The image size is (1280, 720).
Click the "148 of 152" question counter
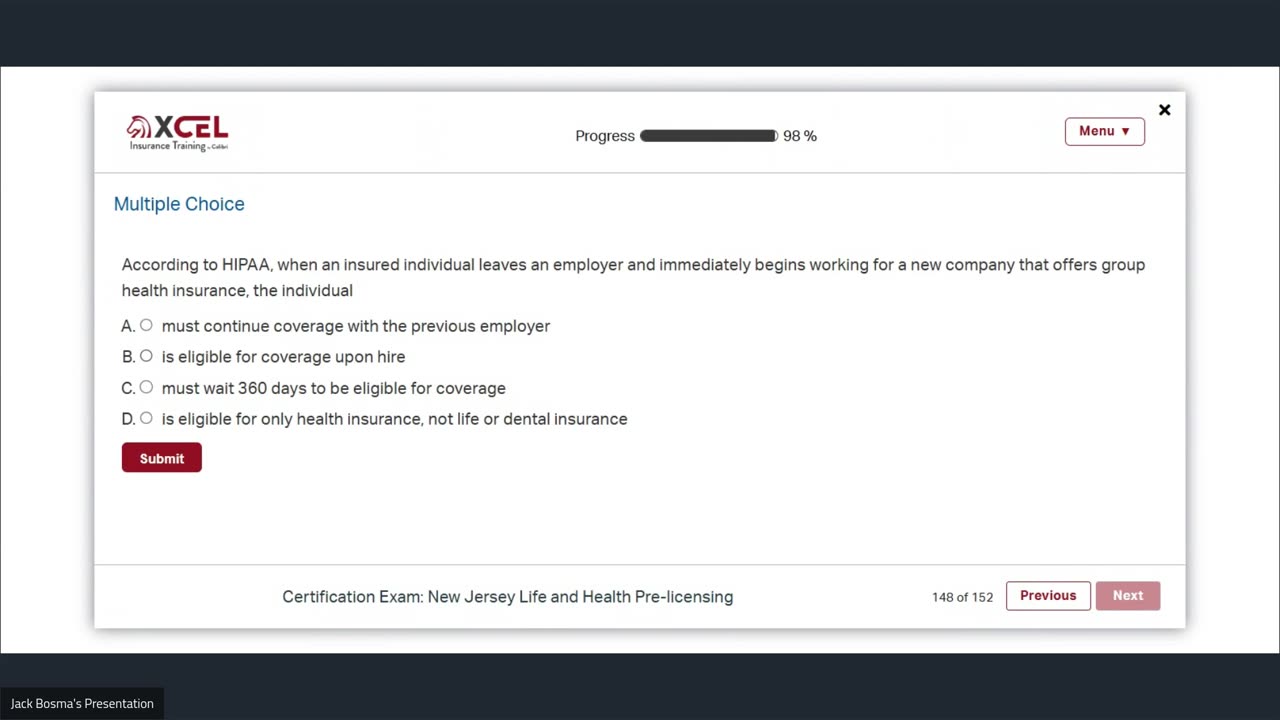point(962,597)
